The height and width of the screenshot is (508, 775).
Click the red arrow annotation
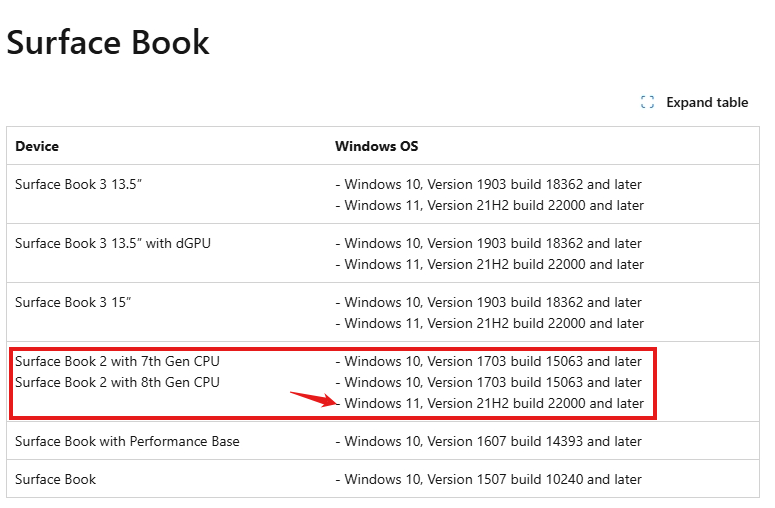coord(311,399)
